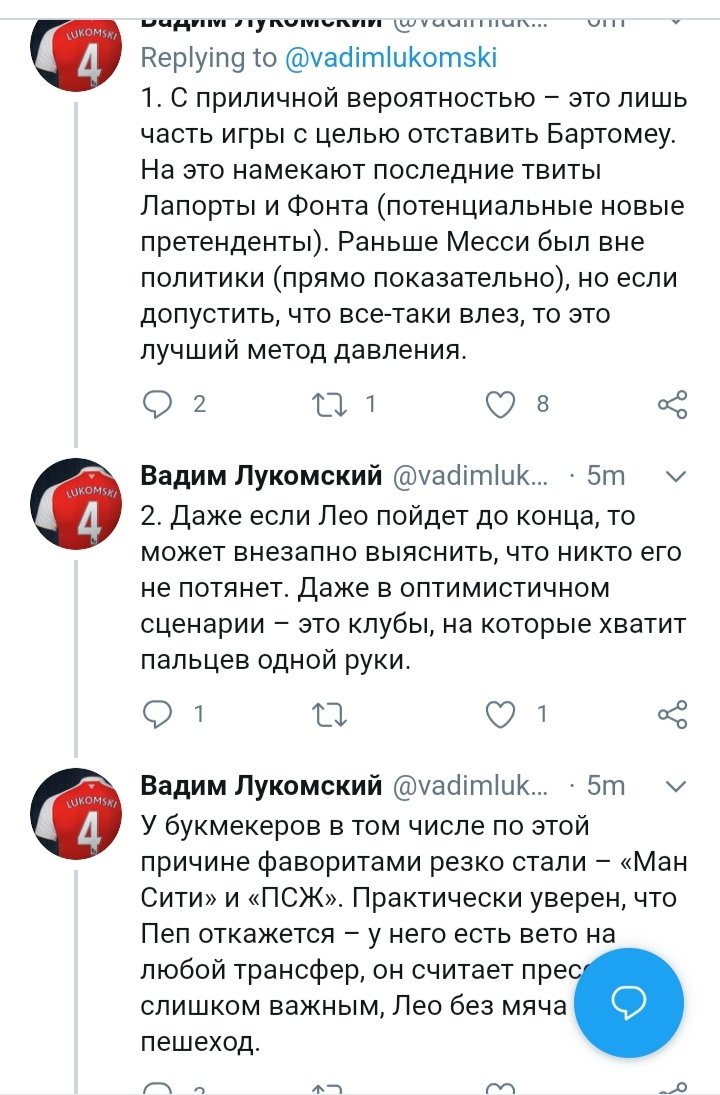Screen dimensions: 720x1095
Task: Retweet the tweet starting with '2. Даже если Лео'
Action: point(327,714)
